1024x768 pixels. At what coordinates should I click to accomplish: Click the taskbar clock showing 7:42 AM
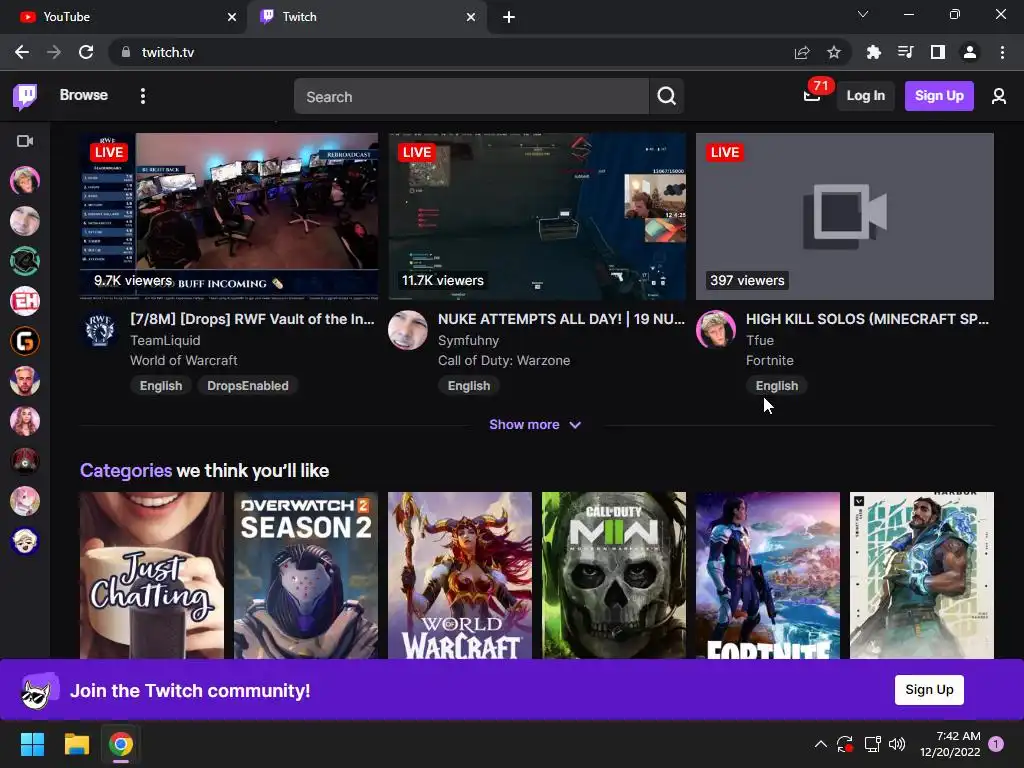click(950, 744)
